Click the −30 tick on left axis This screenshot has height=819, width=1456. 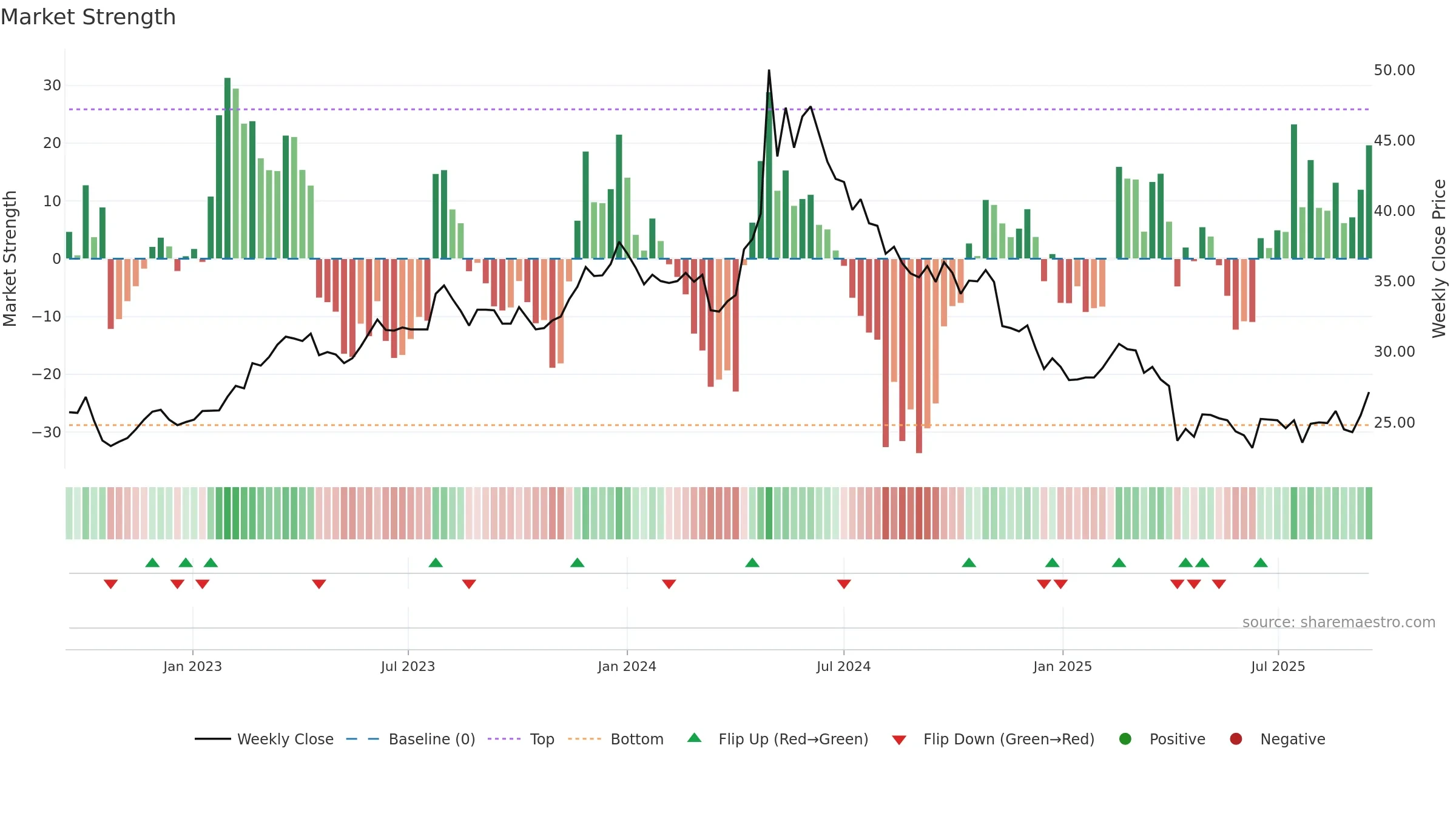[x=47, y=433]
